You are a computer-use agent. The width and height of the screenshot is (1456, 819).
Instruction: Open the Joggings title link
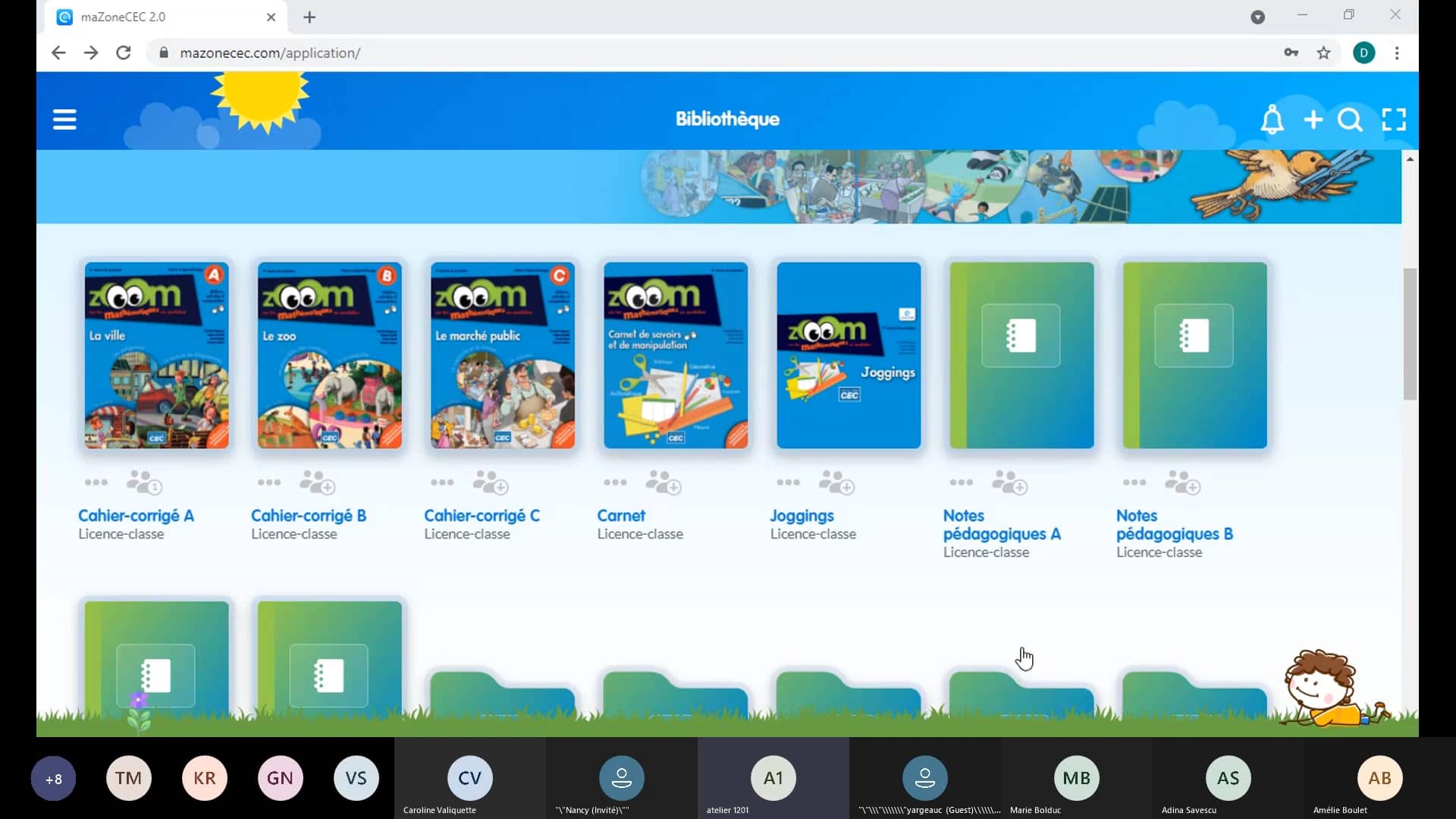click(x=802, y=516)
